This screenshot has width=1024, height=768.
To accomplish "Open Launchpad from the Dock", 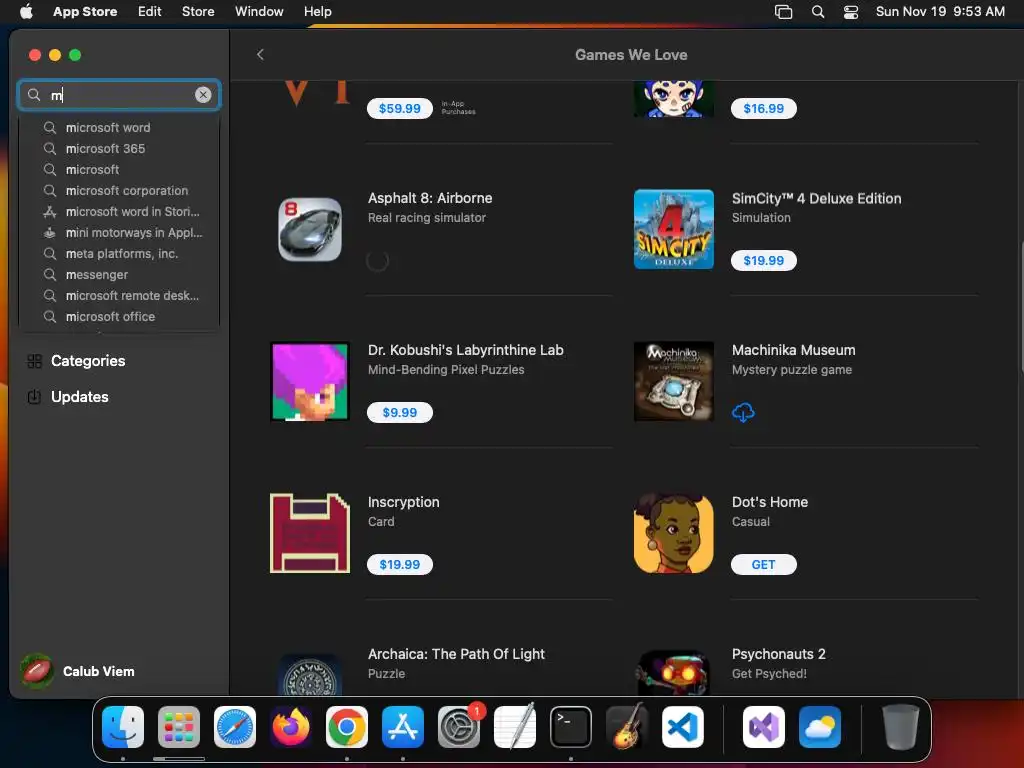I will coord(179,727).
